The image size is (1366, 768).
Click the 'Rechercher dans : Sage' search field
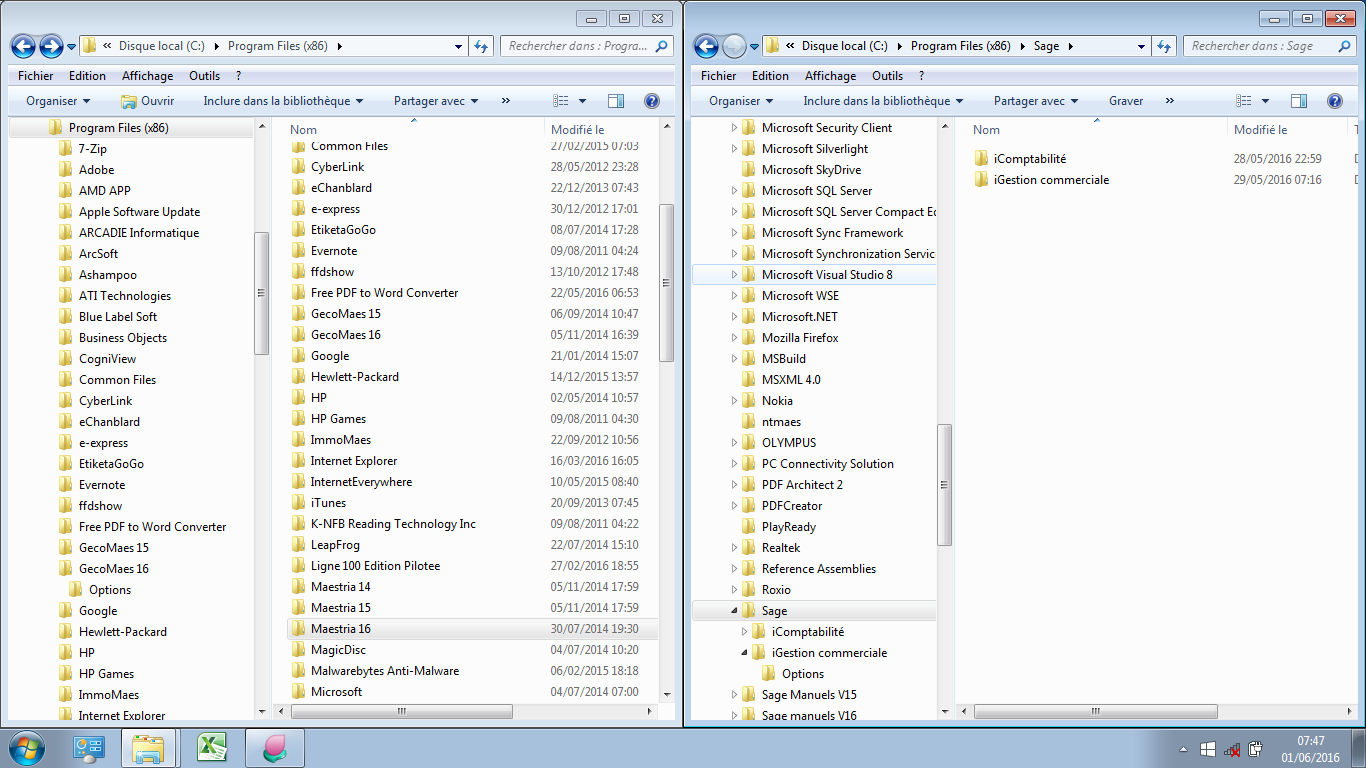(1260, 46)
